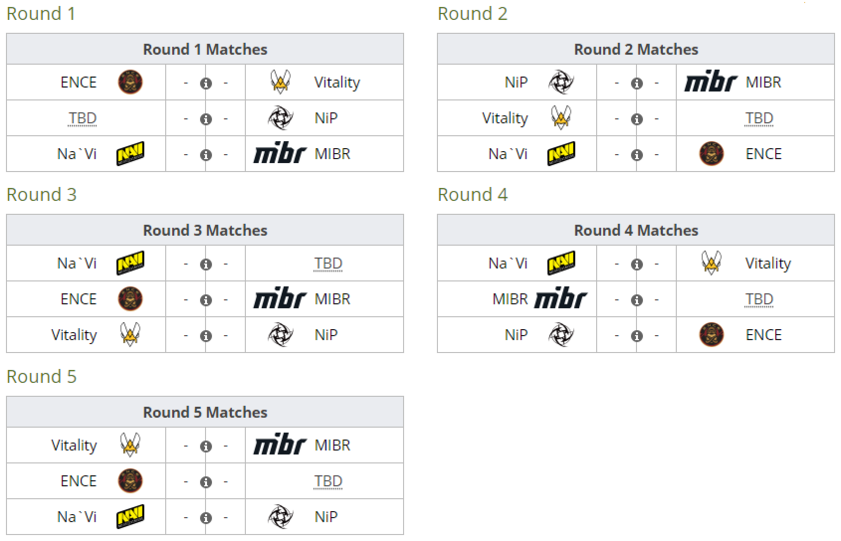Open info icon for Na`Vi vs NiP Round 5

206,518
